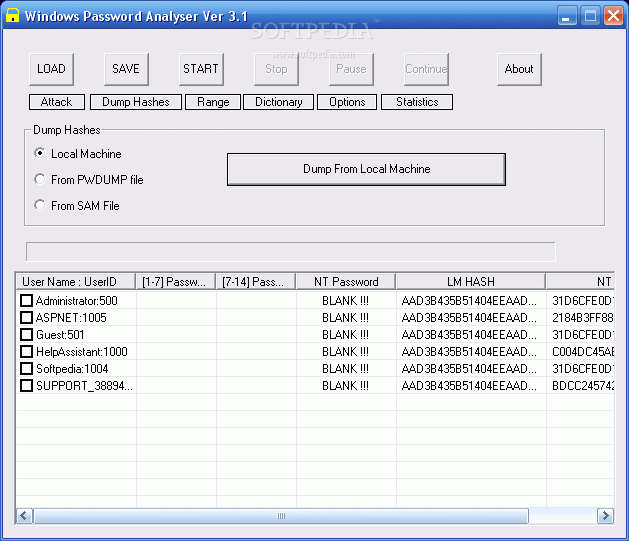Minimize the Windows Password Analyser window

566,16
